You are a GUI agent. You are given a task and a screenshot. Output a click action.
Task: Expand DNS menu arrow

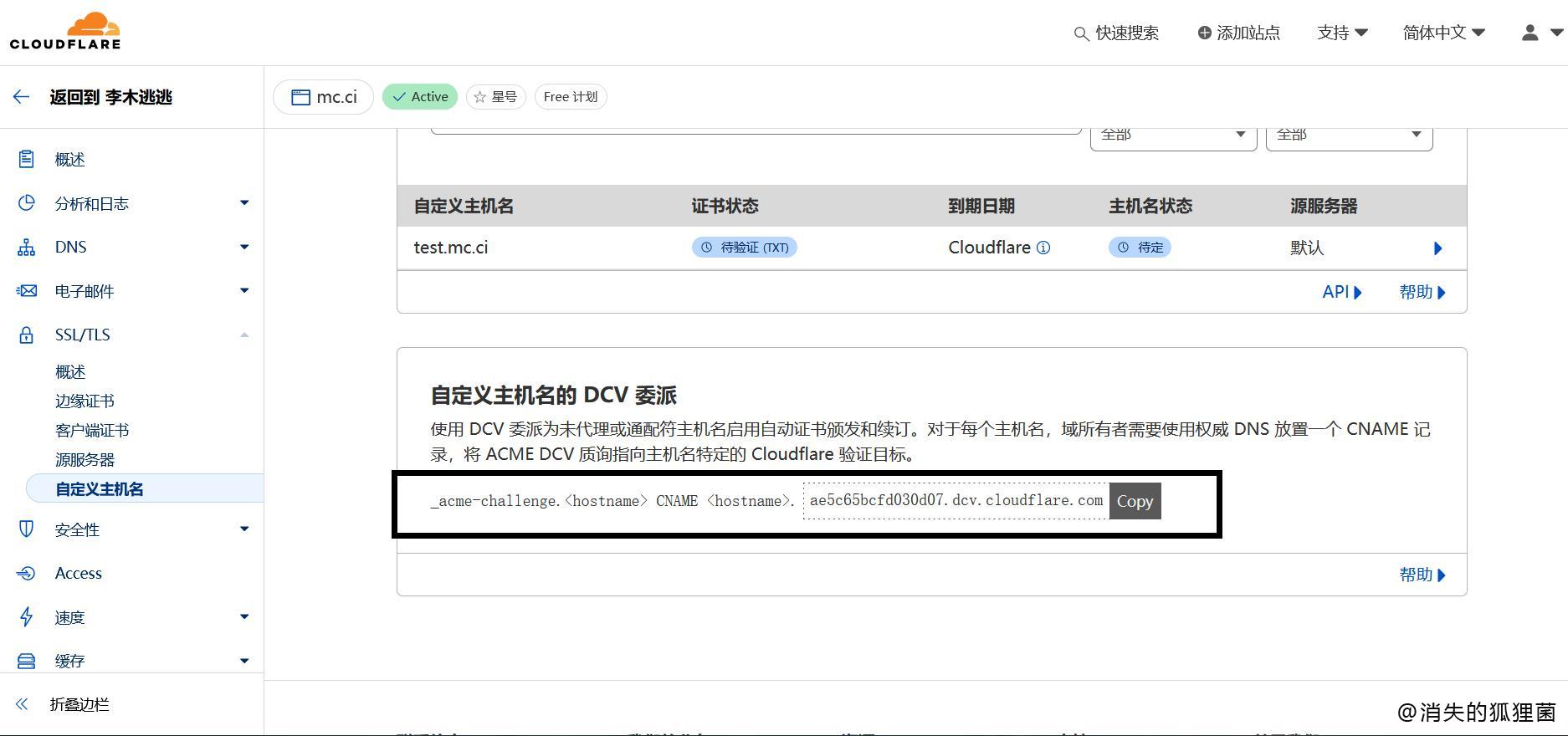pyautogui.click(x=244, y=247)
